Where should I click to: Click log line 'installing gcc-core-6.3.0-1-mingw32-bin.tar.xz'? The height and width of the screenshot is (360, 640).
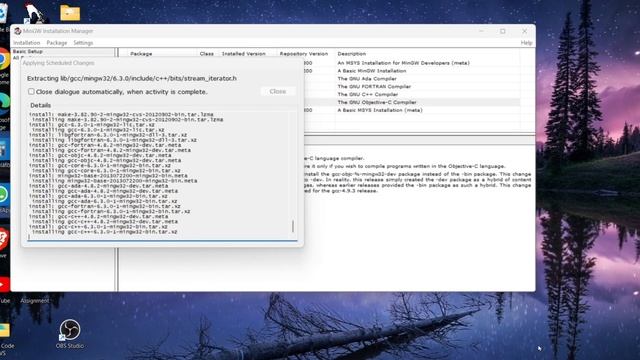point(106,171)
